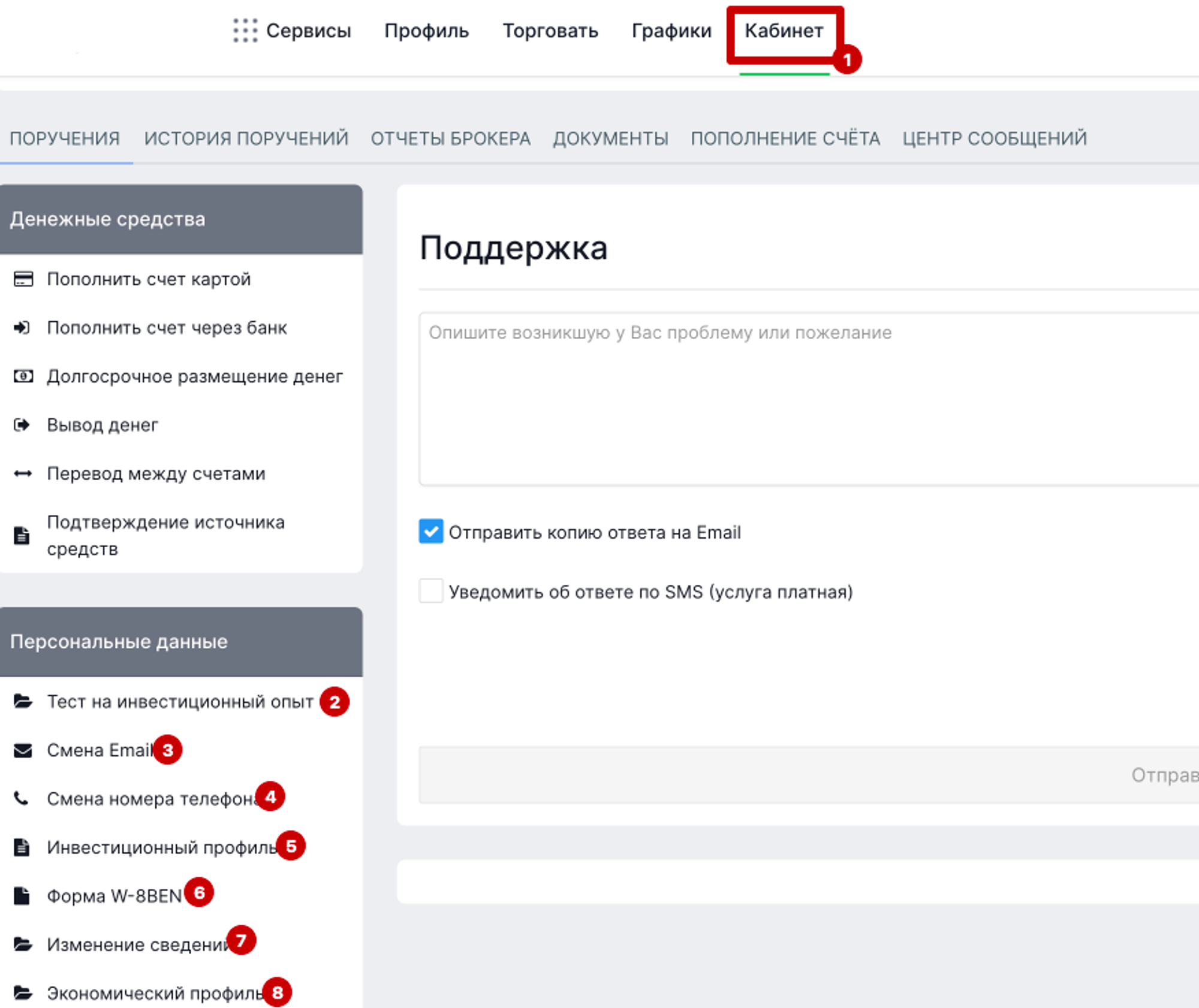Click the document icon beside Инвестиционный профиль
The height and width of the screenshot is (1008, 1199).
(22, 847)
